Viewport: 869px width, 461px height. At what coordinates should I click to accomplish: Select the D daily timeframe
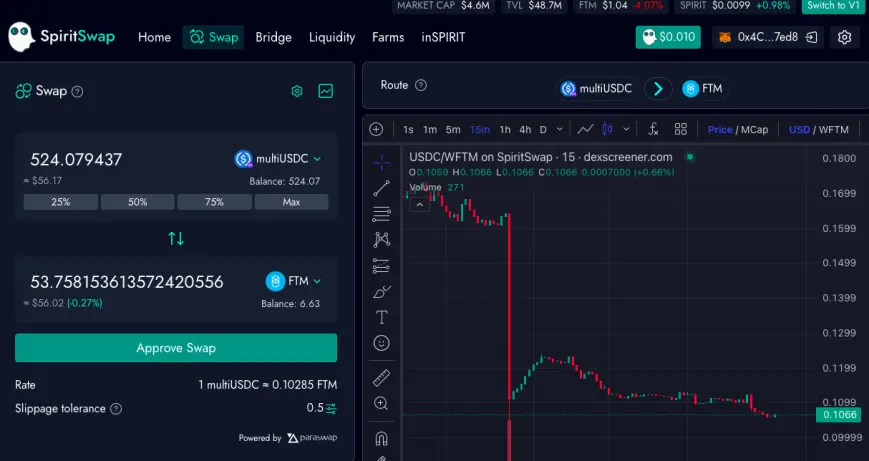click(543, 130)
